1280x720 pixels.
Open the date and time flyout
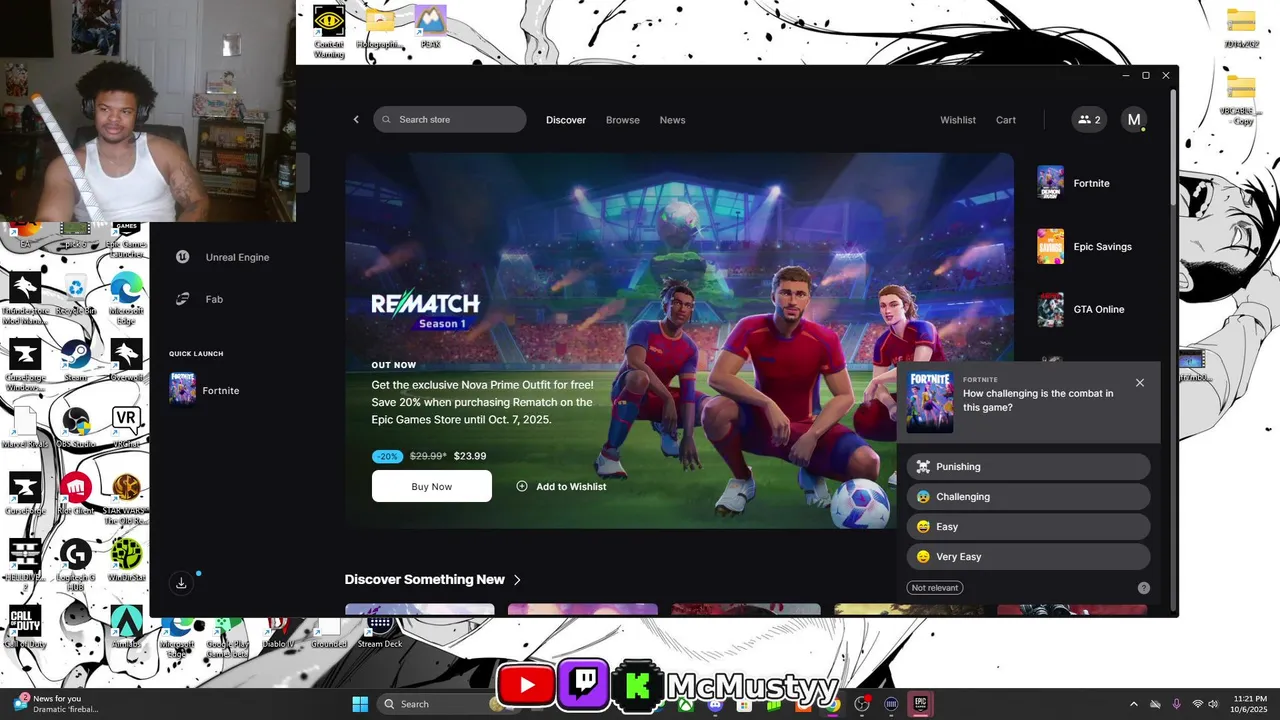(1250, 704)
